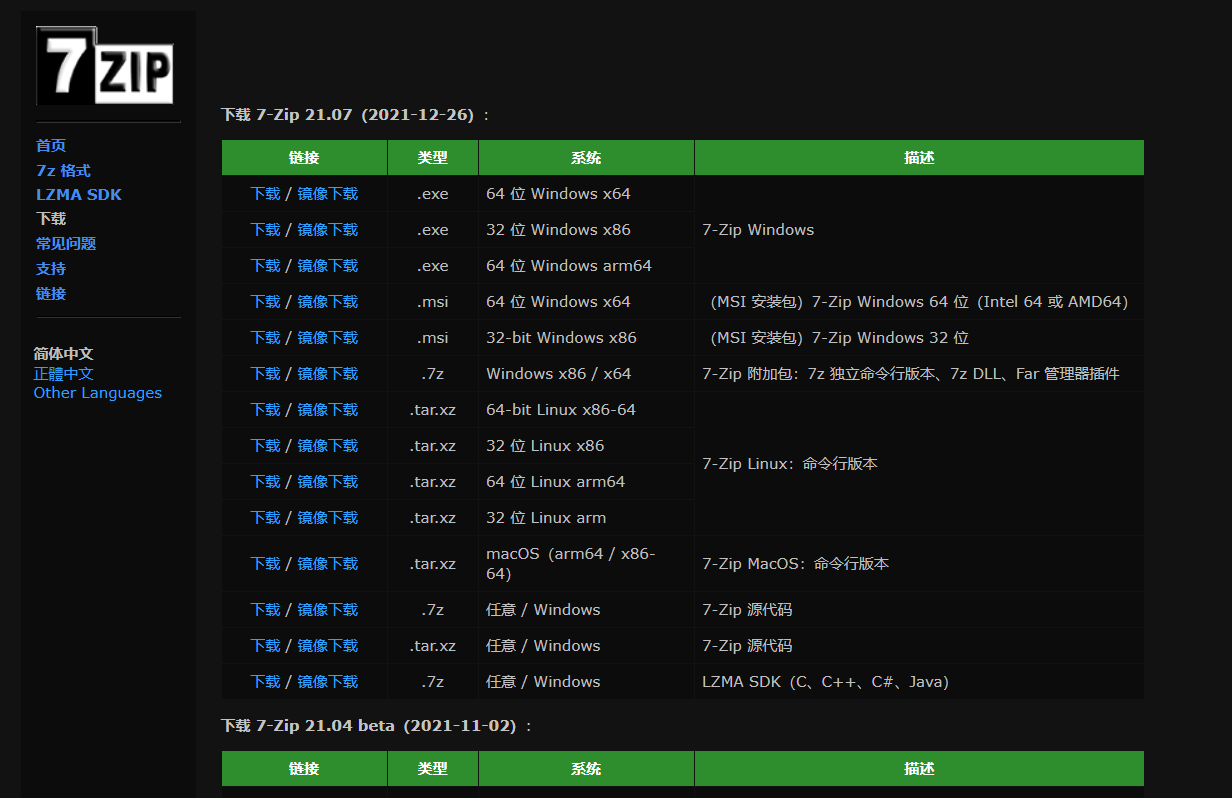Download the 32-bit Windows x86 .msi

tap(266, 338)
